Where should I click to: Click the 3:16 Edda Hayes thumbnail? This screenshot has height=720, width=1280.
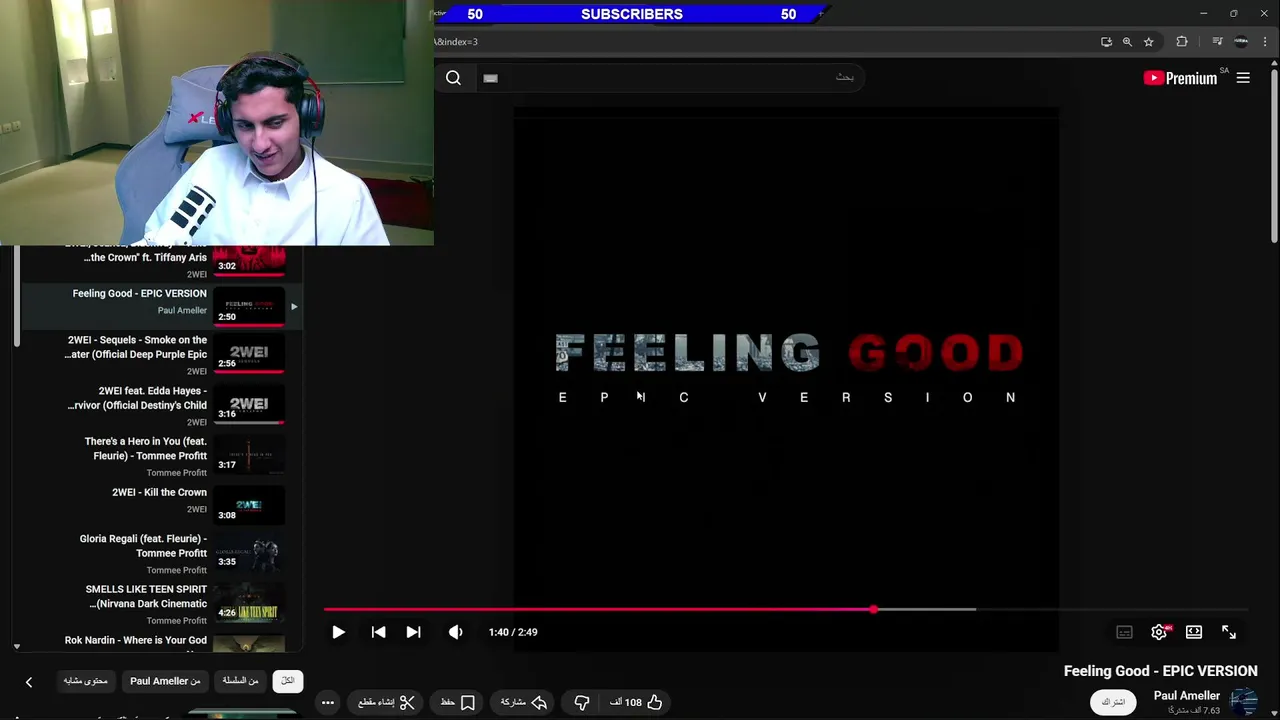pos(249,404)
